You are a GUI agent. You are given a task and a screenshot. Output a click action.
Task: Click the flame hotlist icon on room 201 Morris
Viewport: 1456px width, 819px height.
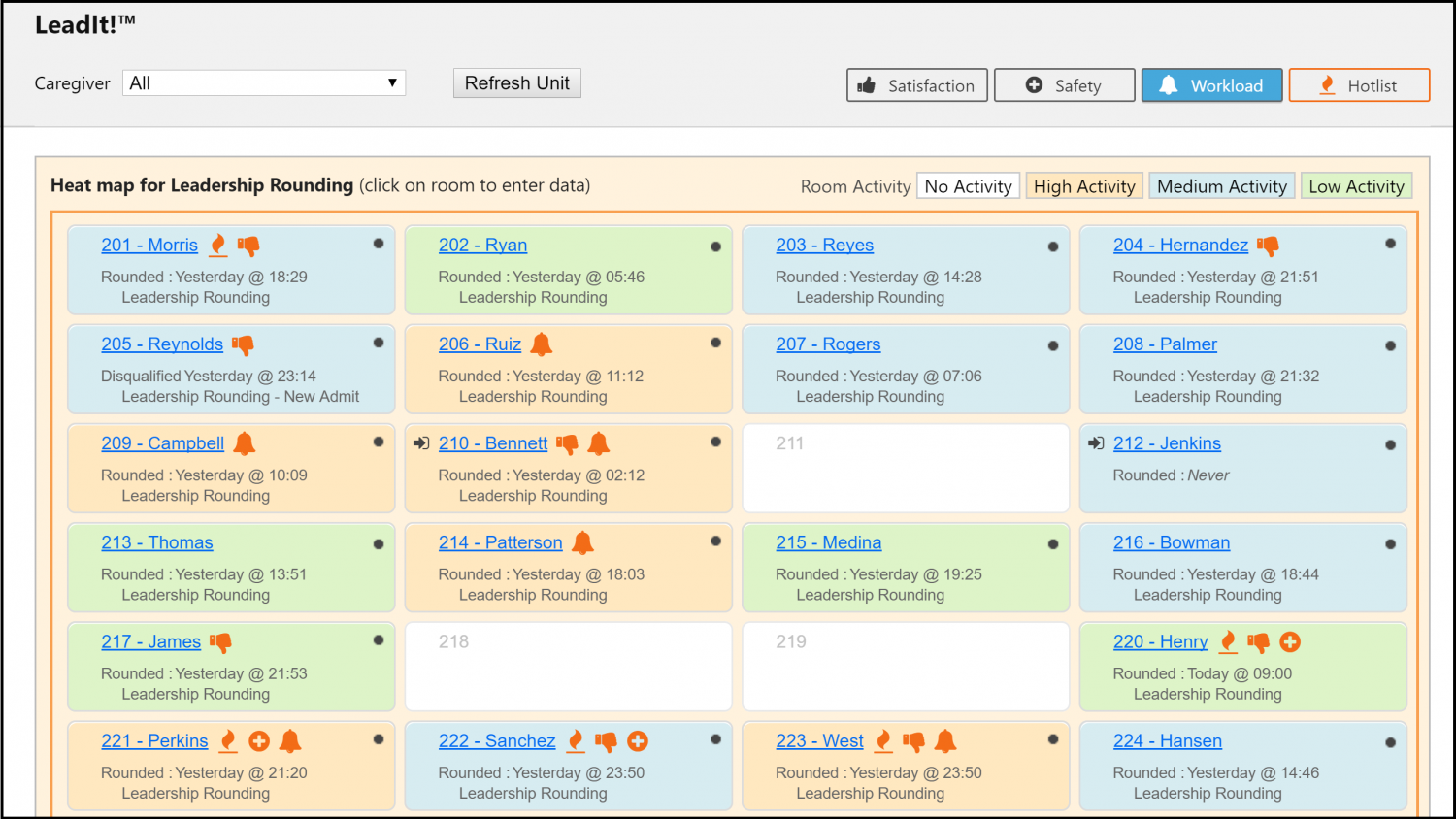(x=218, y=246)
